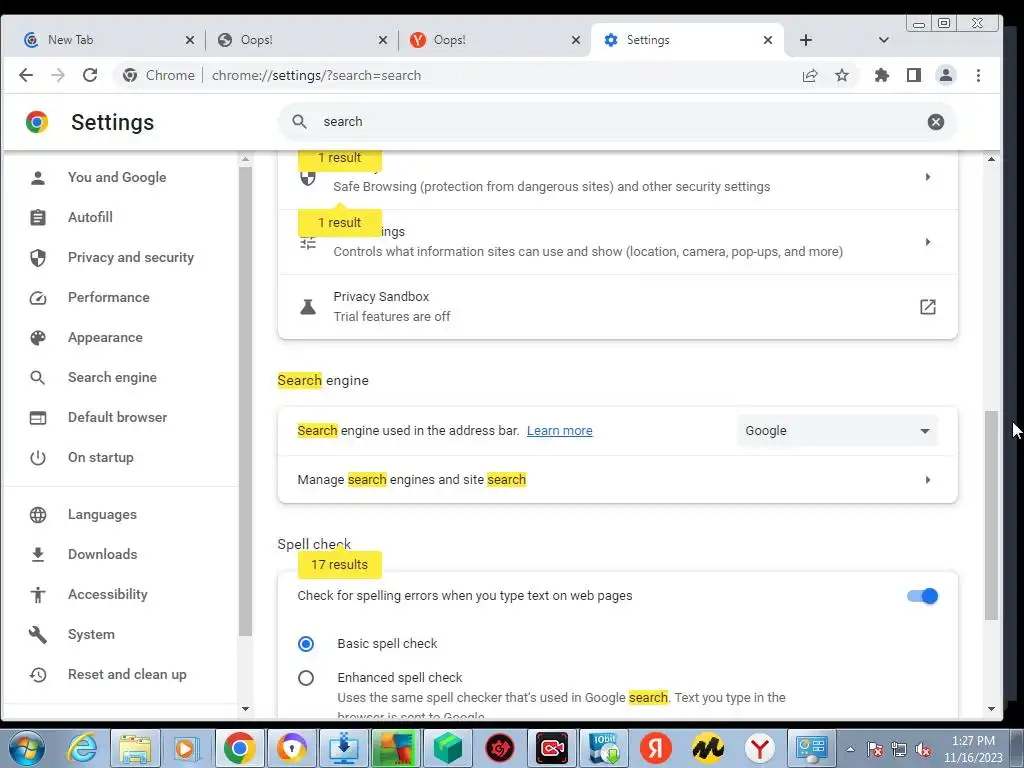The width and height of the screenshot is (1024, 768).
Task: Click the browser back arrow
Action: pyautogui.click(x=26, y=75)
